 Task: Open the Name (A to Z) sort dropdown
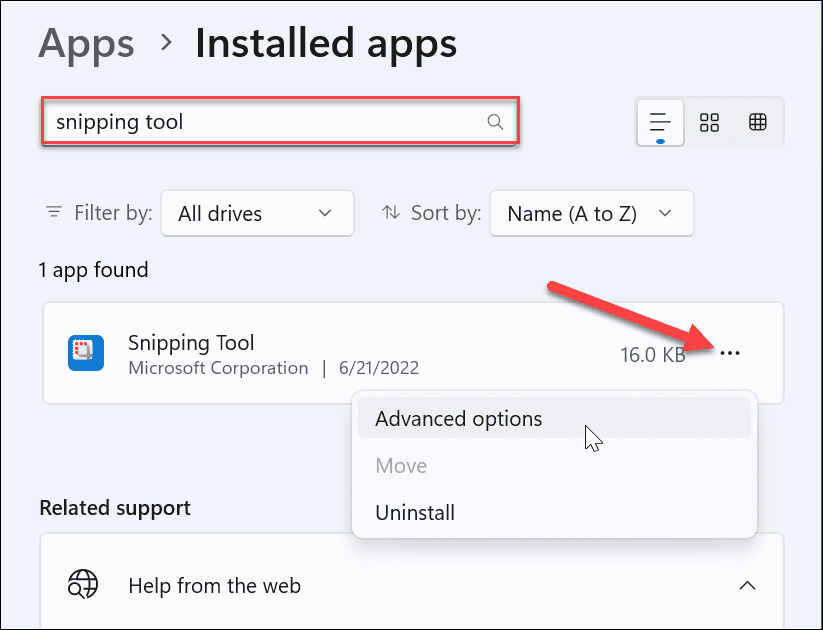pyautogui.click(x=590, y=213)
